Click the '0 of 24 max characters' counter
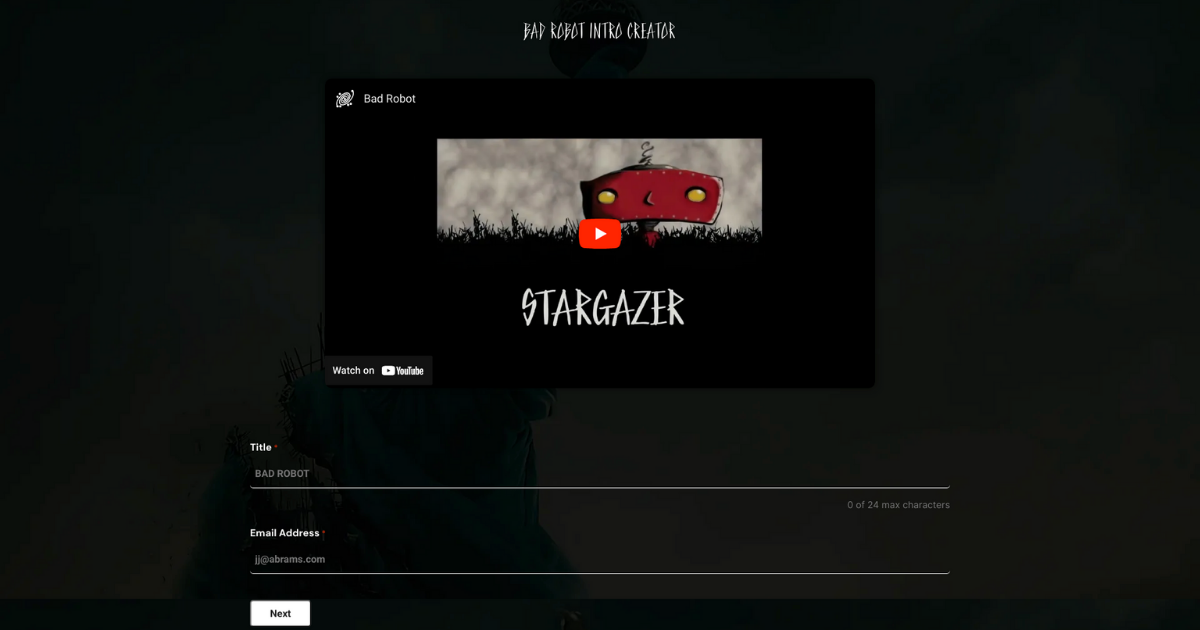 click(x=898, y=505)
